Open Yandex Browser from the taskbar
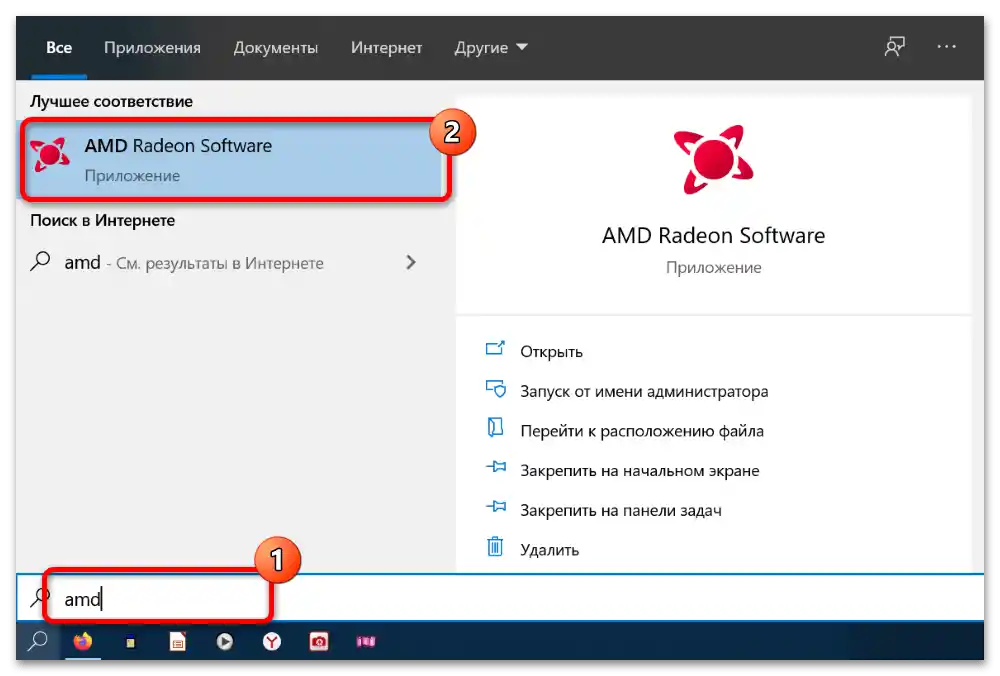Screen dimensions: 1000x676 [272, 641]
